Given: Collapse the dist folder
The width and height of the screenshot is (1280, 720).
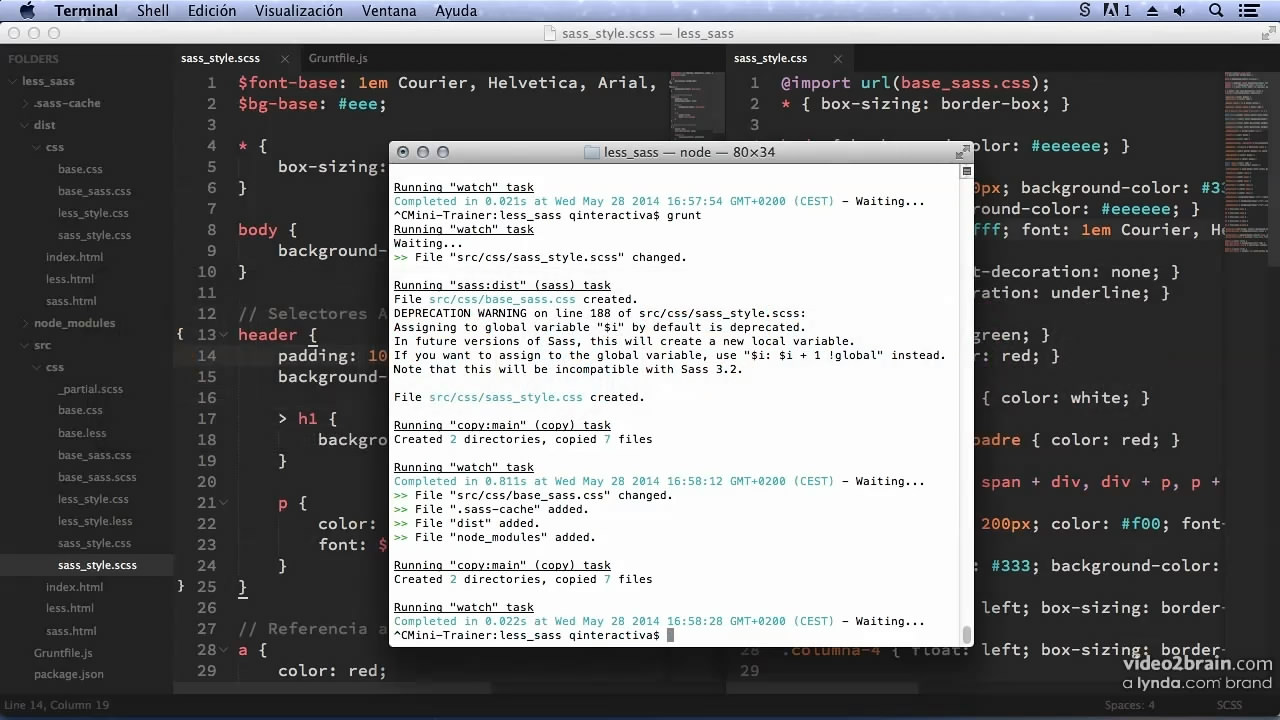Looking at the screenshot, I should click(x=25, y=125).
